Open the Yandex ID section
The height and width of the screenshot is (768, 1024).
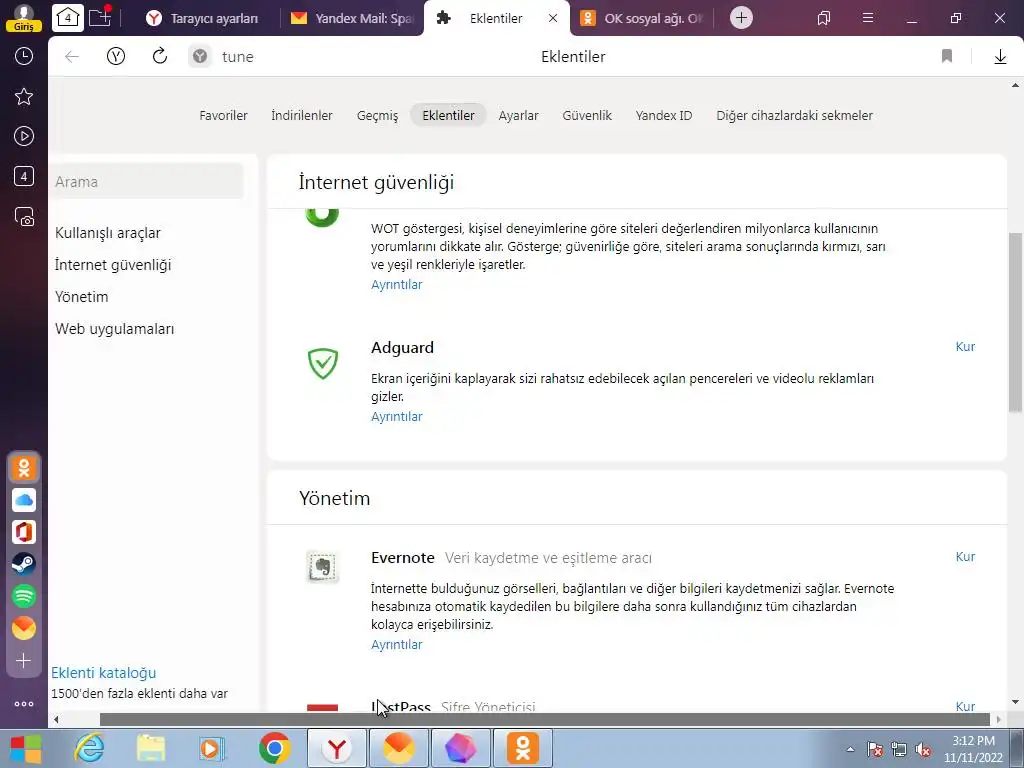[x=664, y=116]
